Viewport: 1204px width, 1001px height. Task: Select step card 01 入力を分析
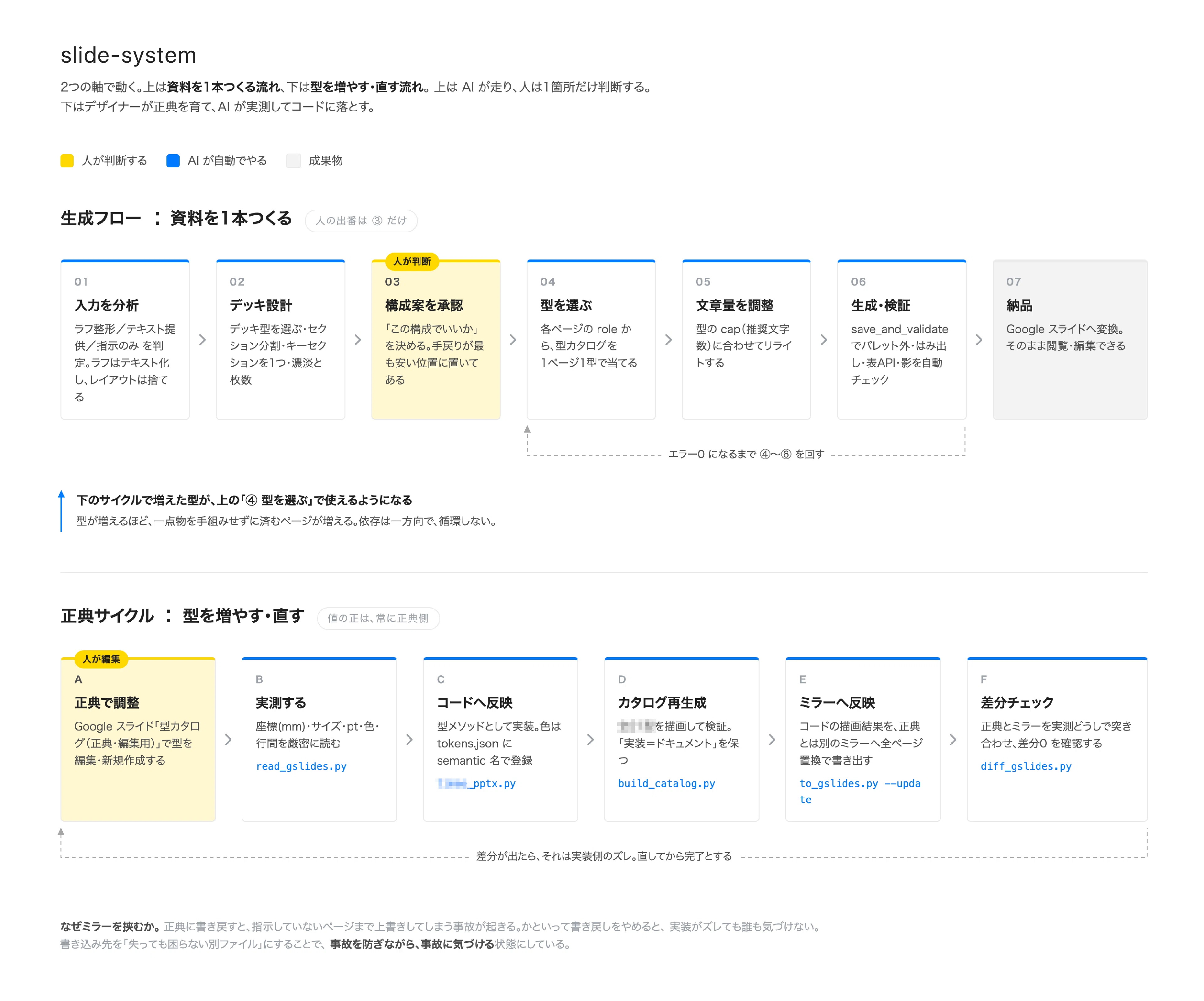125,339
